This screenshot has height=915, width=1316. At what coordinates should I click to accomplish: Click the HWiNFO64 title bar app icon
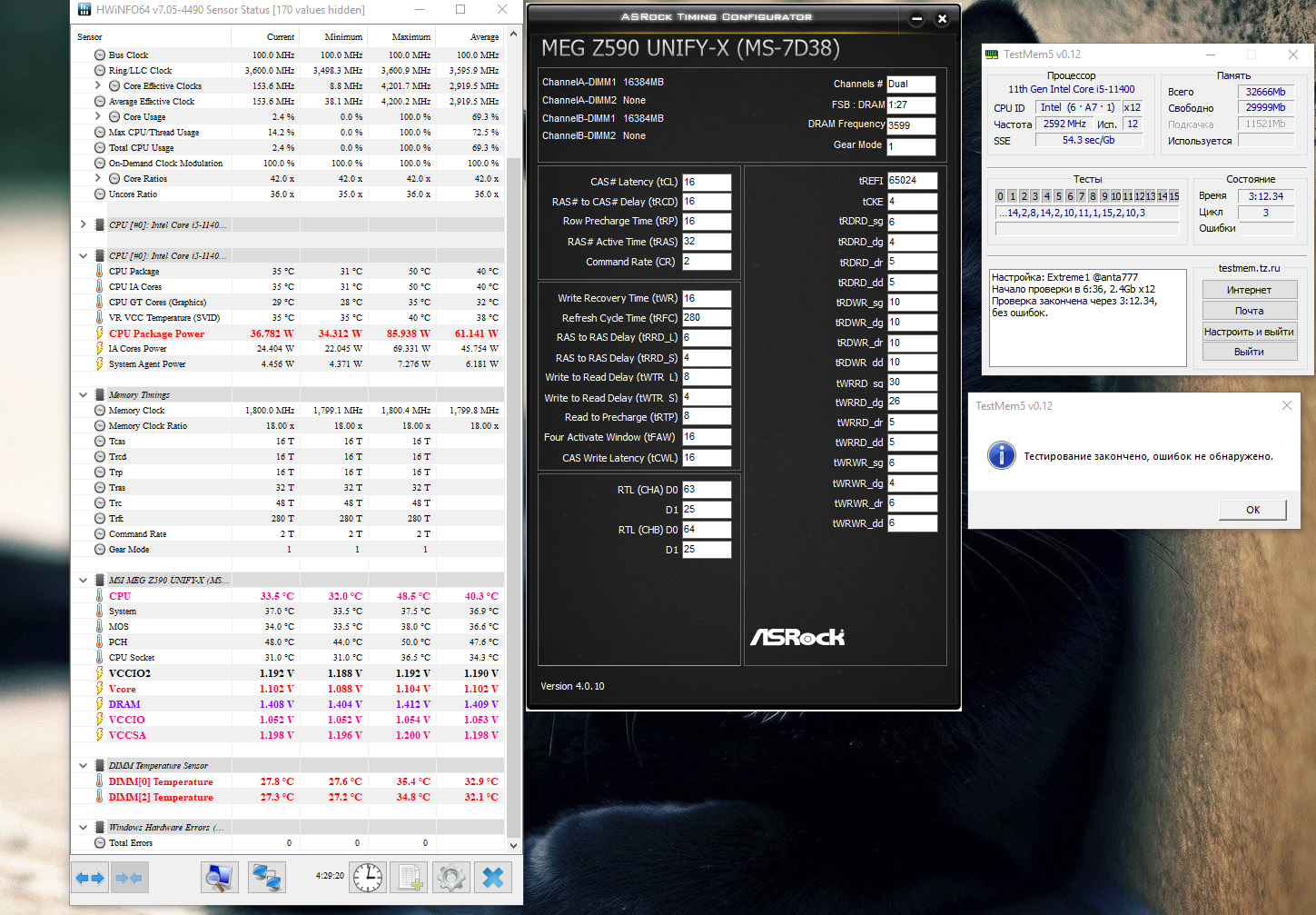[x=84, y=10]
